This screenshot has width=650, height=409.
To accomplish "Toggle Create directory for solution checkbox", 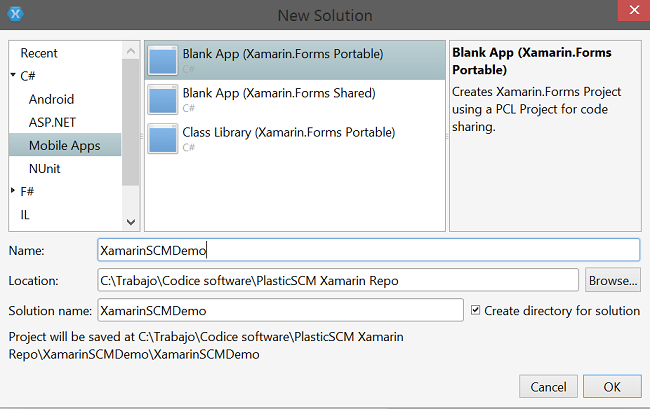I will point(475,311).
